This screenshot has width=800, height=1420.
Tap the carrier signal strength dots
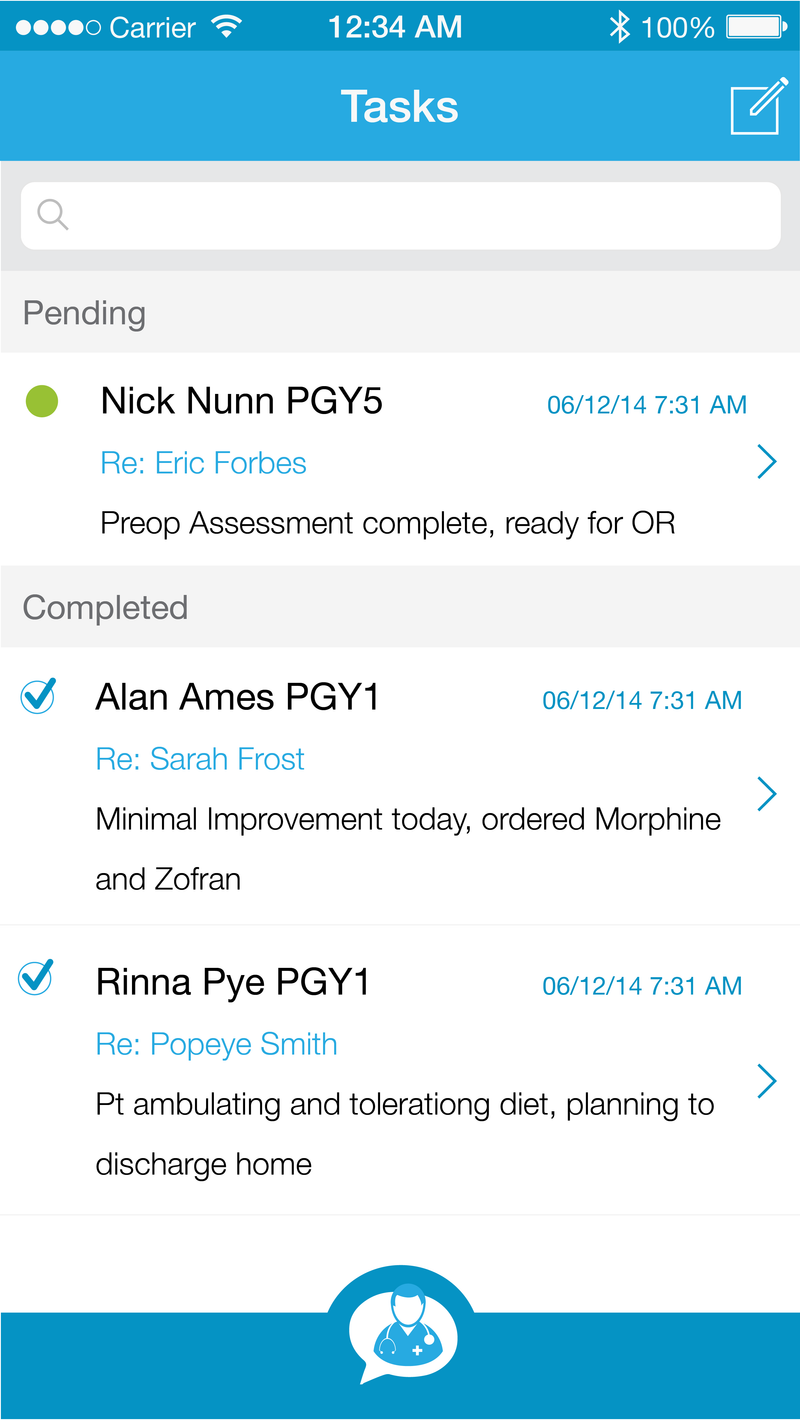[x=58, y=27]
